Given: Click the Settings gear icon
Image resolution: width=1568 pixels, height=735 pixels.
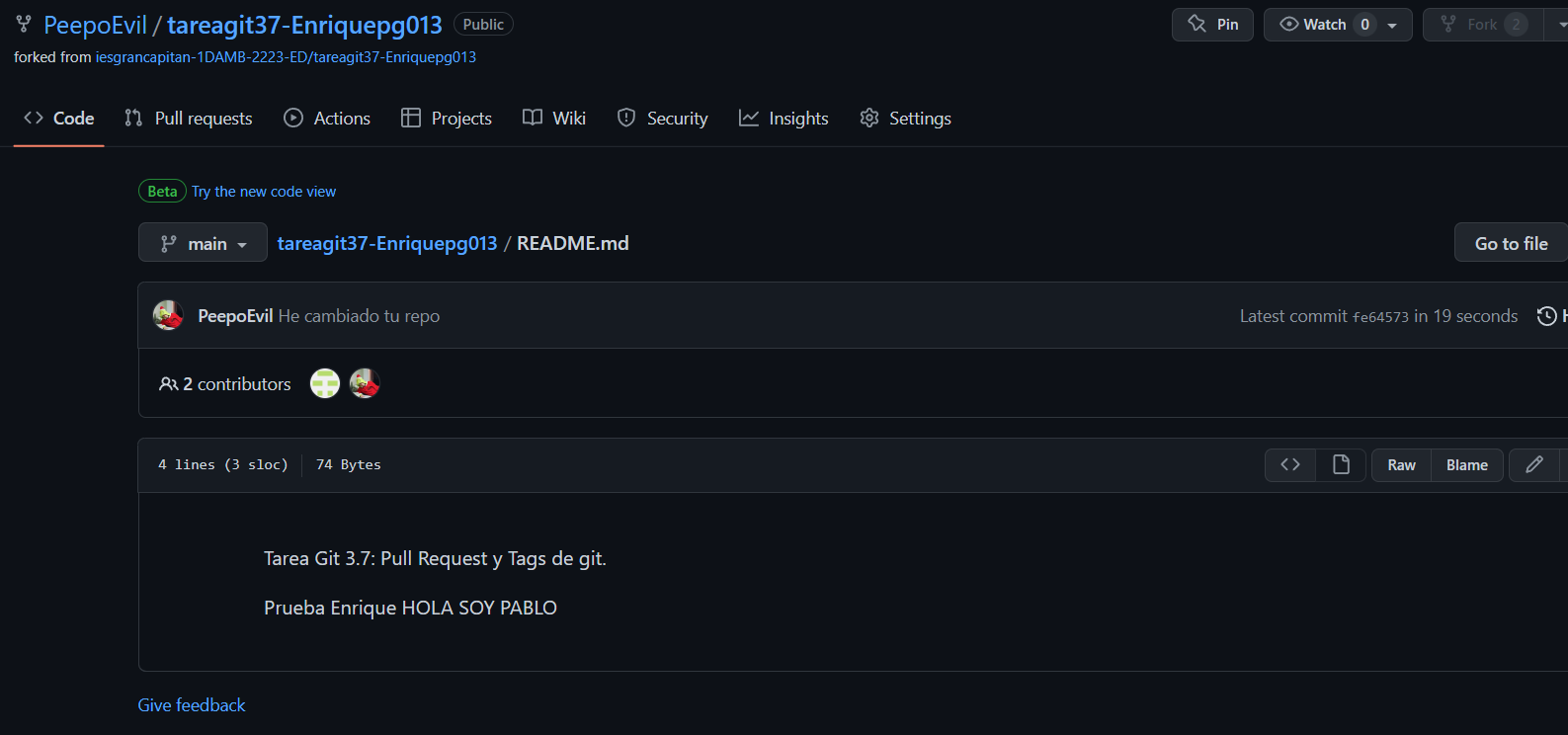Looking at the screenshot, I should coord(869,118).
